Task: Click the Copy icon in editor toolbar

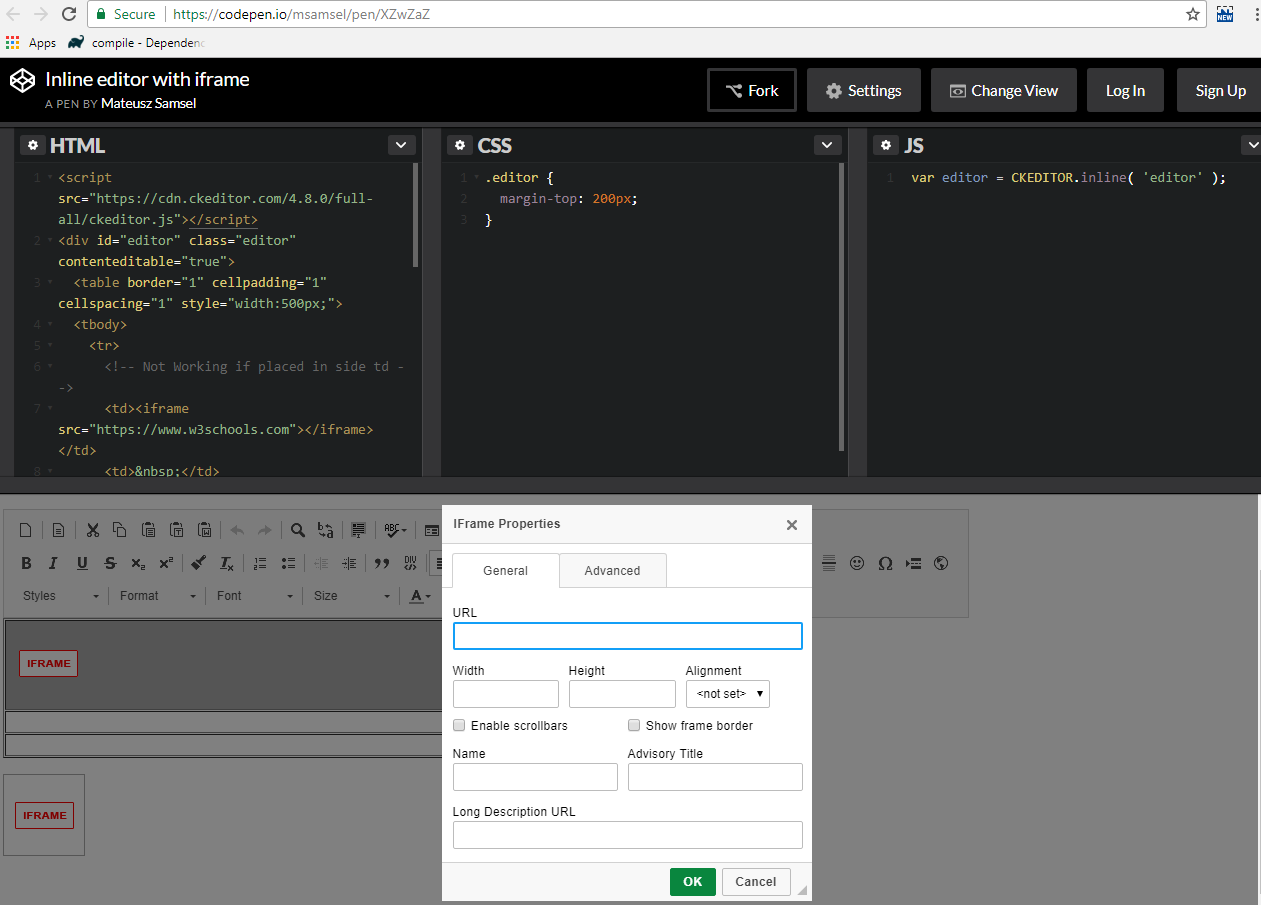Action: (119, 530)
